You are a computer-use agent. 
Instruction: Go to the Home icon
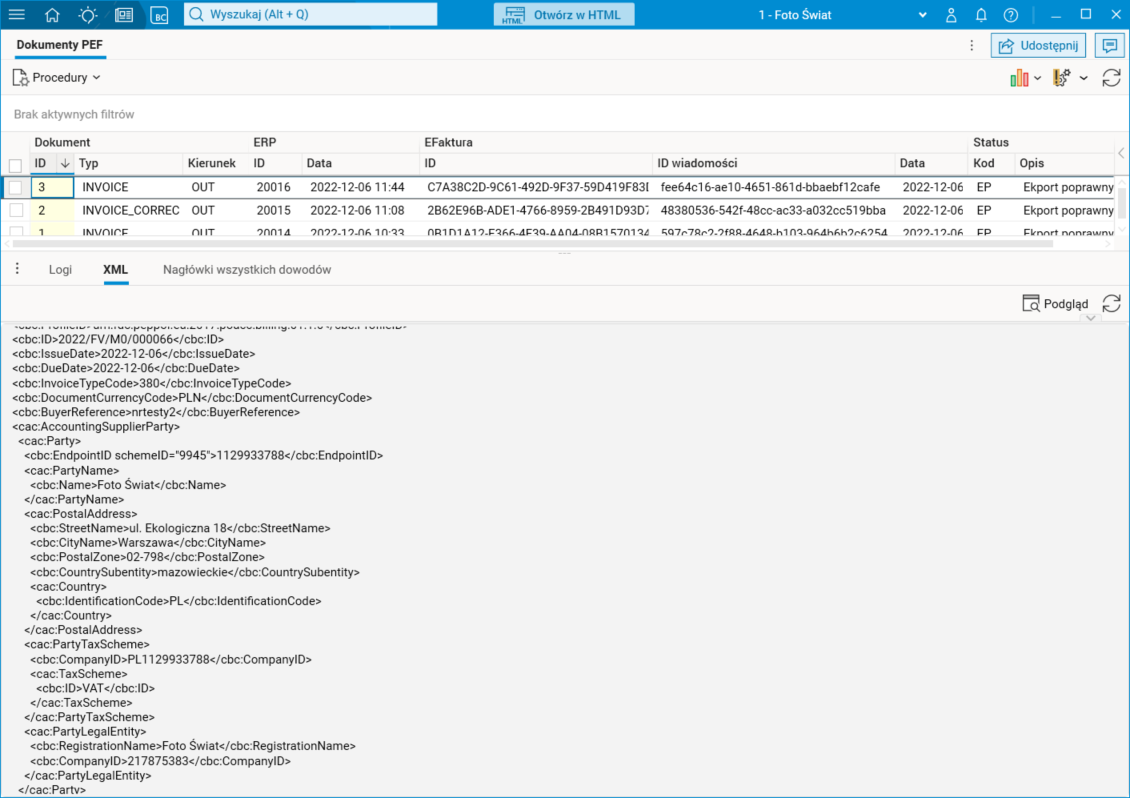pyautogui.click(x=52, y=14)
